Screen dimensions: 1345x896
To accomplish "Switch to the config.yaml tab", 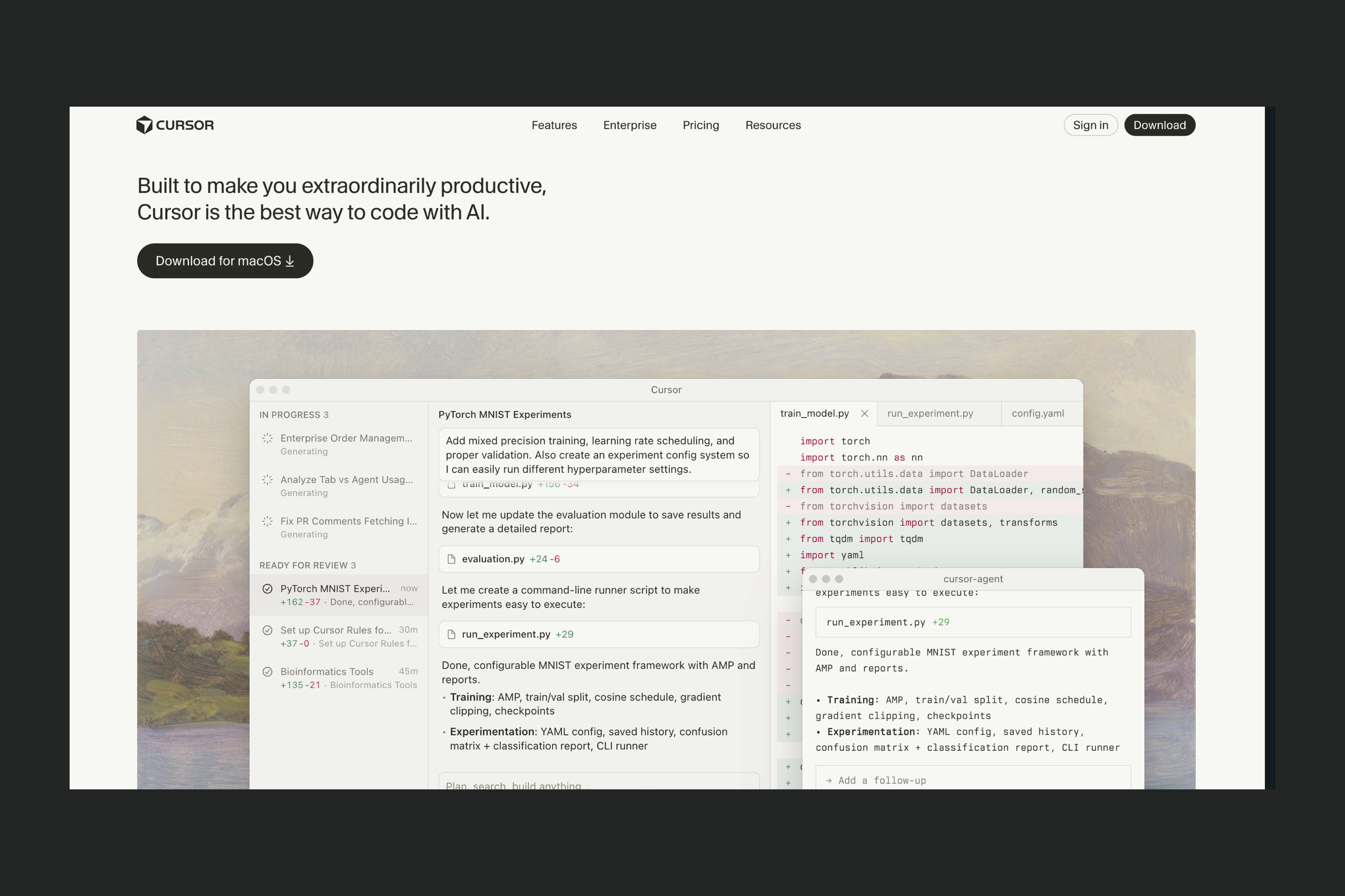I will [x=1037, y=413].
